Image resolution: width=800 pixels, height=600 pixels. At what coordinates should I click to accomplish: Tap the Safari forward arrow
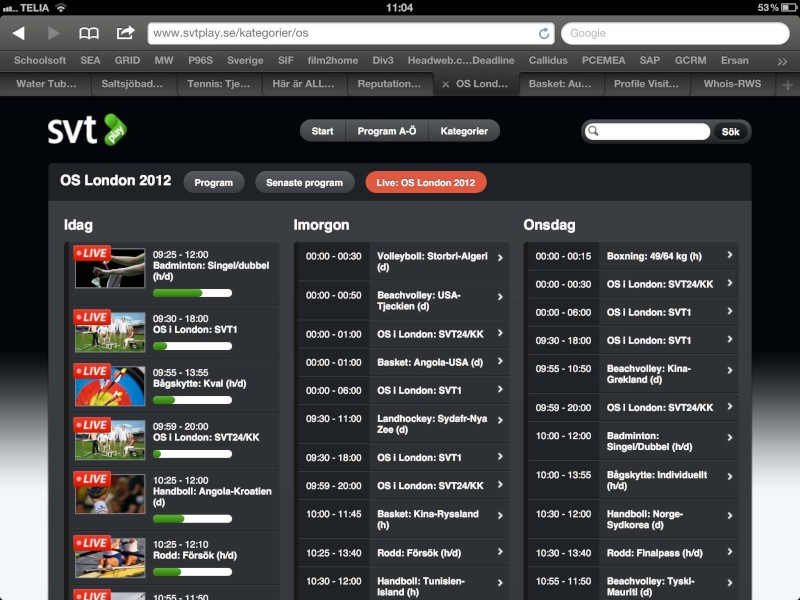coord(53,33)
